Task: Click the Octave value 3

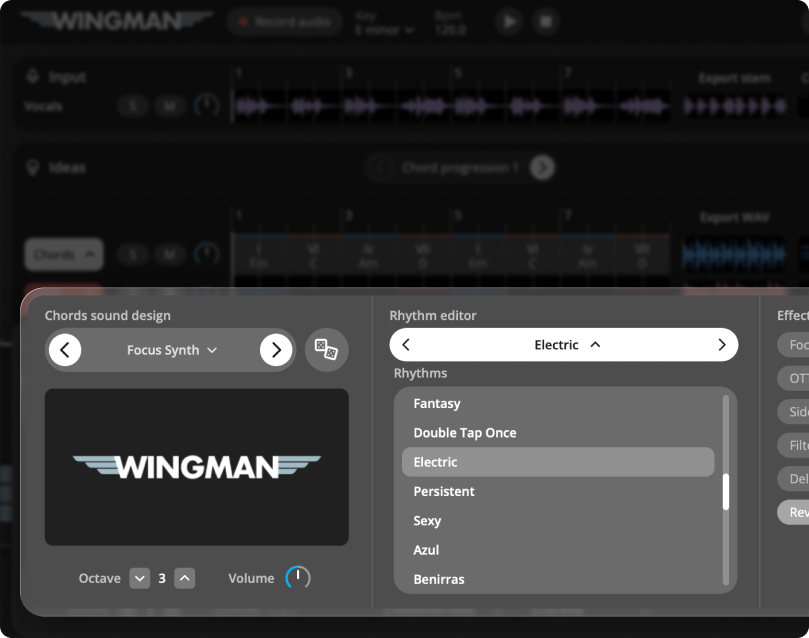Action: point(162,578)
